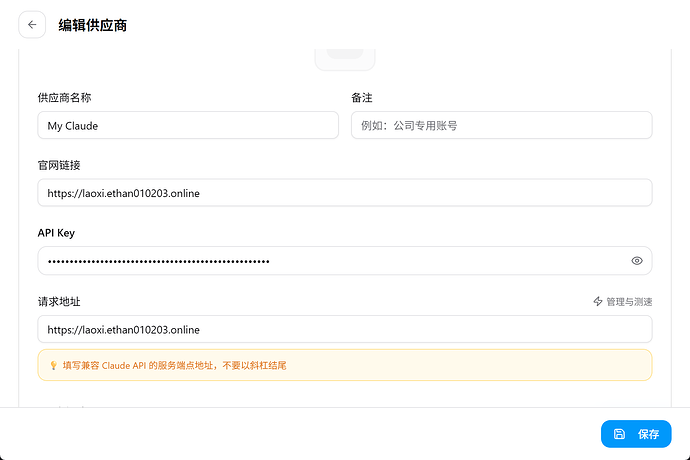
Task: Focus the 供应商名称 field containing My Claude
Action: pos(188,125)
